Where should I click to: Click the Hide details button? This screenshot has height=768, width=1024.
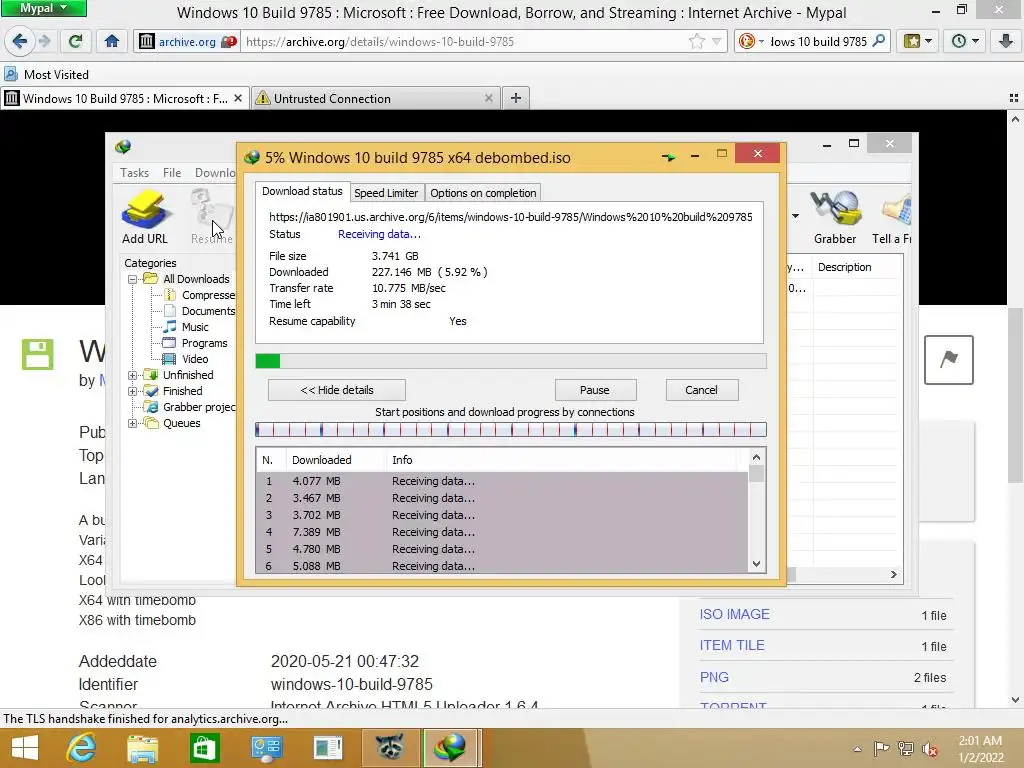(x=336, y=390)
